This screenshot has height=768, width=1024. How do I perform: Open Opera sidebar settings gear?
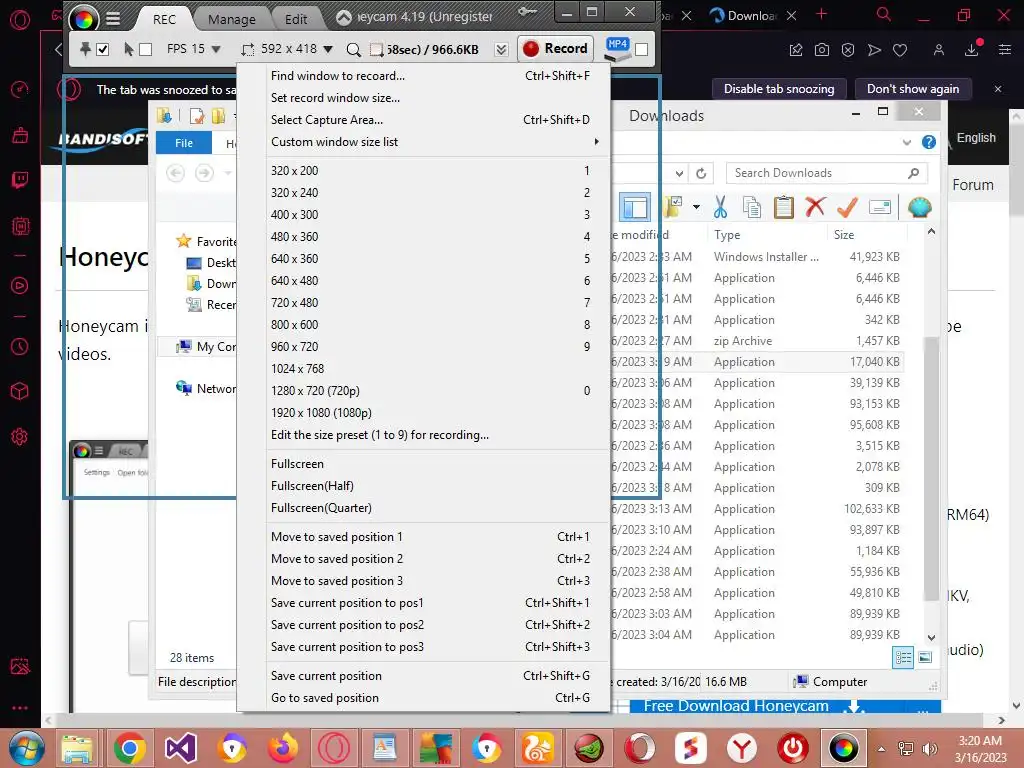(x=20, y=436)
